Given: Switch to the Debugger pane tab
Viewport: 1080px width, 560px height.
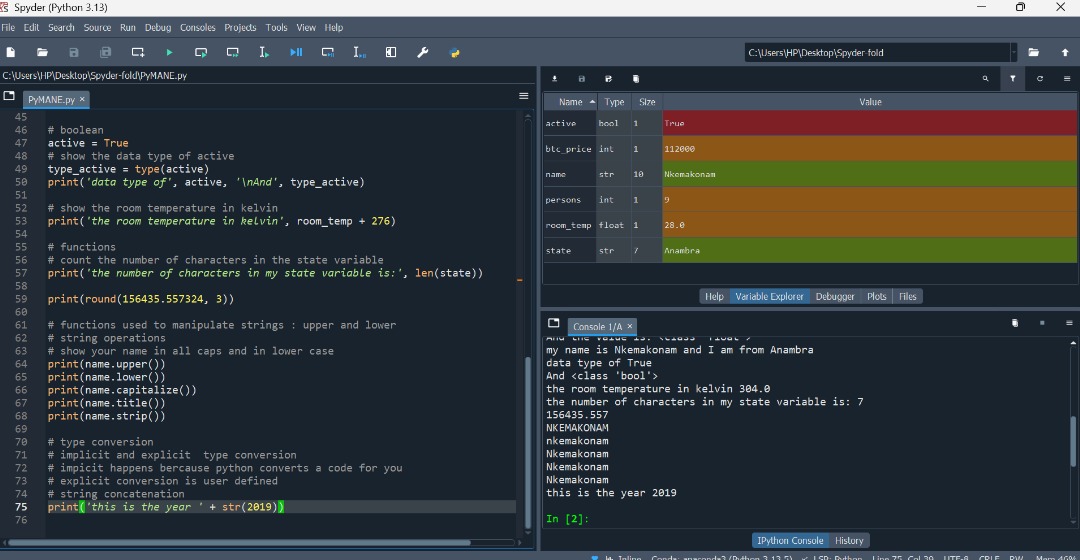Looking at the screenshot, I should pos(835,296).
